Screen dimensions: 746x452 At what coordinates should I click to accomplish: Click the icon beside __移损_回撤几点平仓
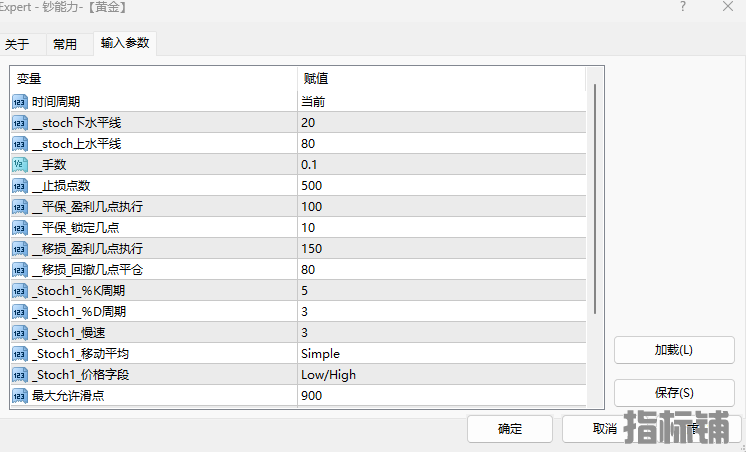point(20,270)
